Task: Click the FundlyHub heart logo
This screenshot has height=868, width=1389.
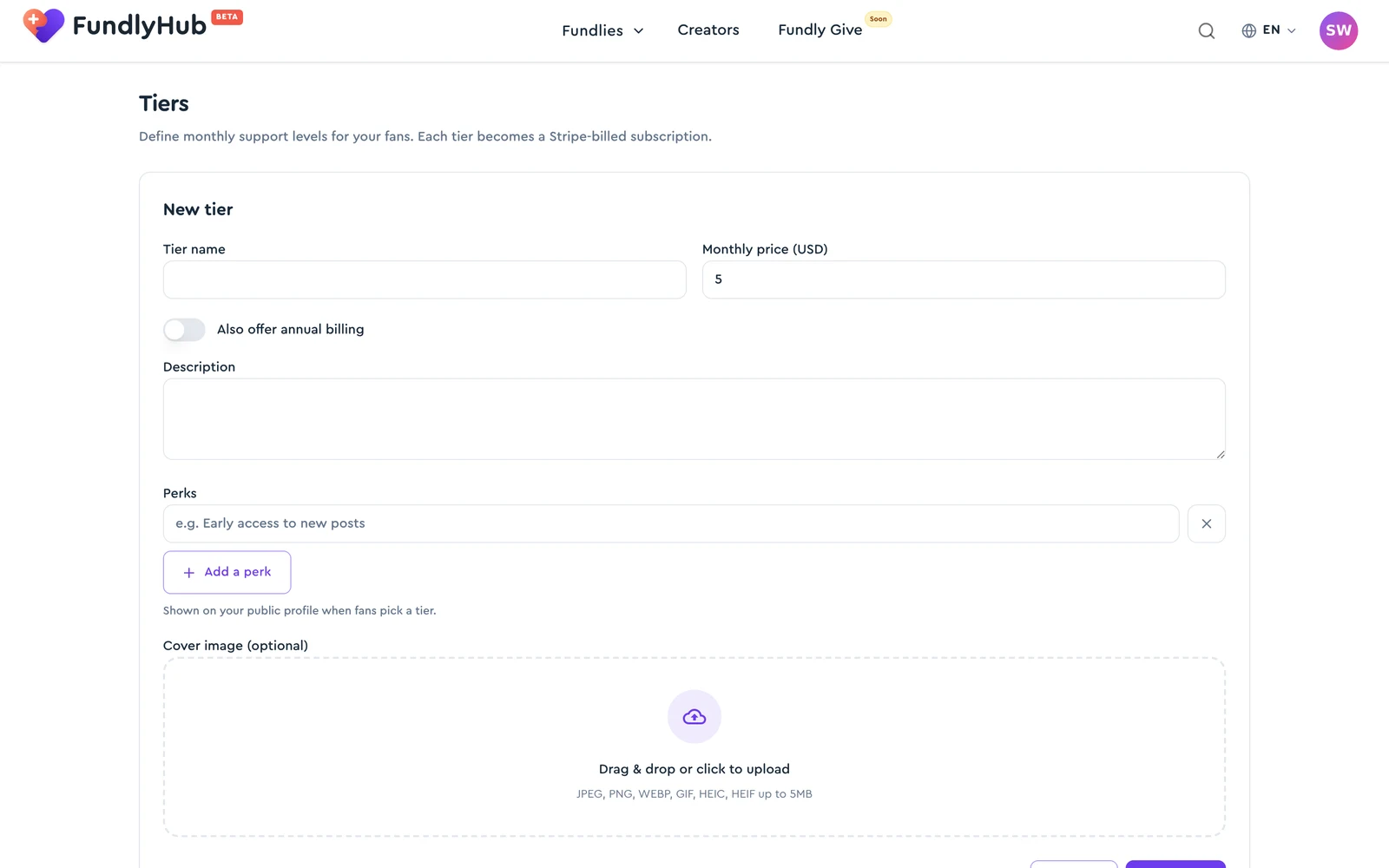Action: point(43,25)
